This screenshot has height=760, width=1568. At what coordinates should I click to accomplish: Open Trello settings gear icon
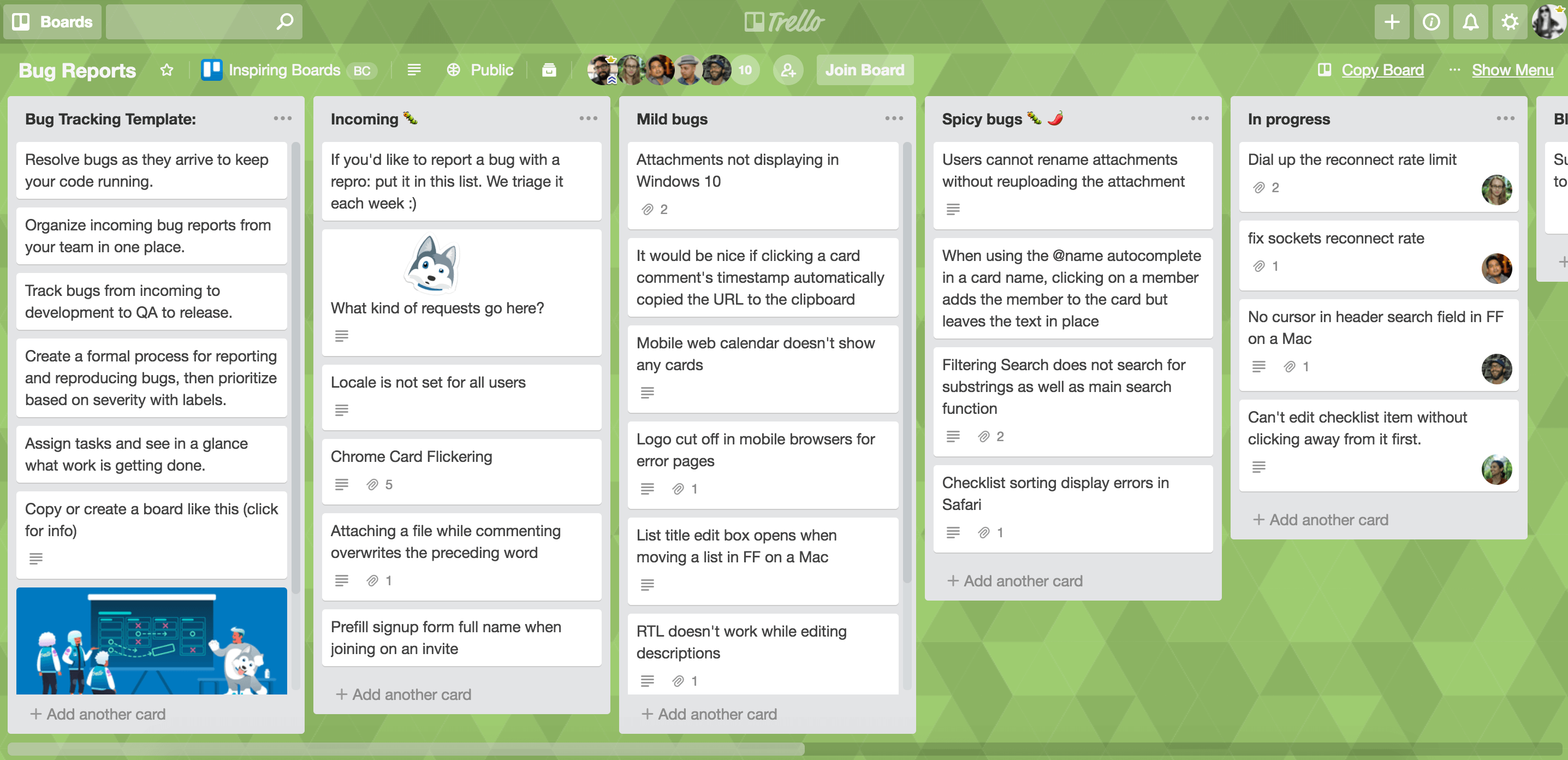(1510, 20)
